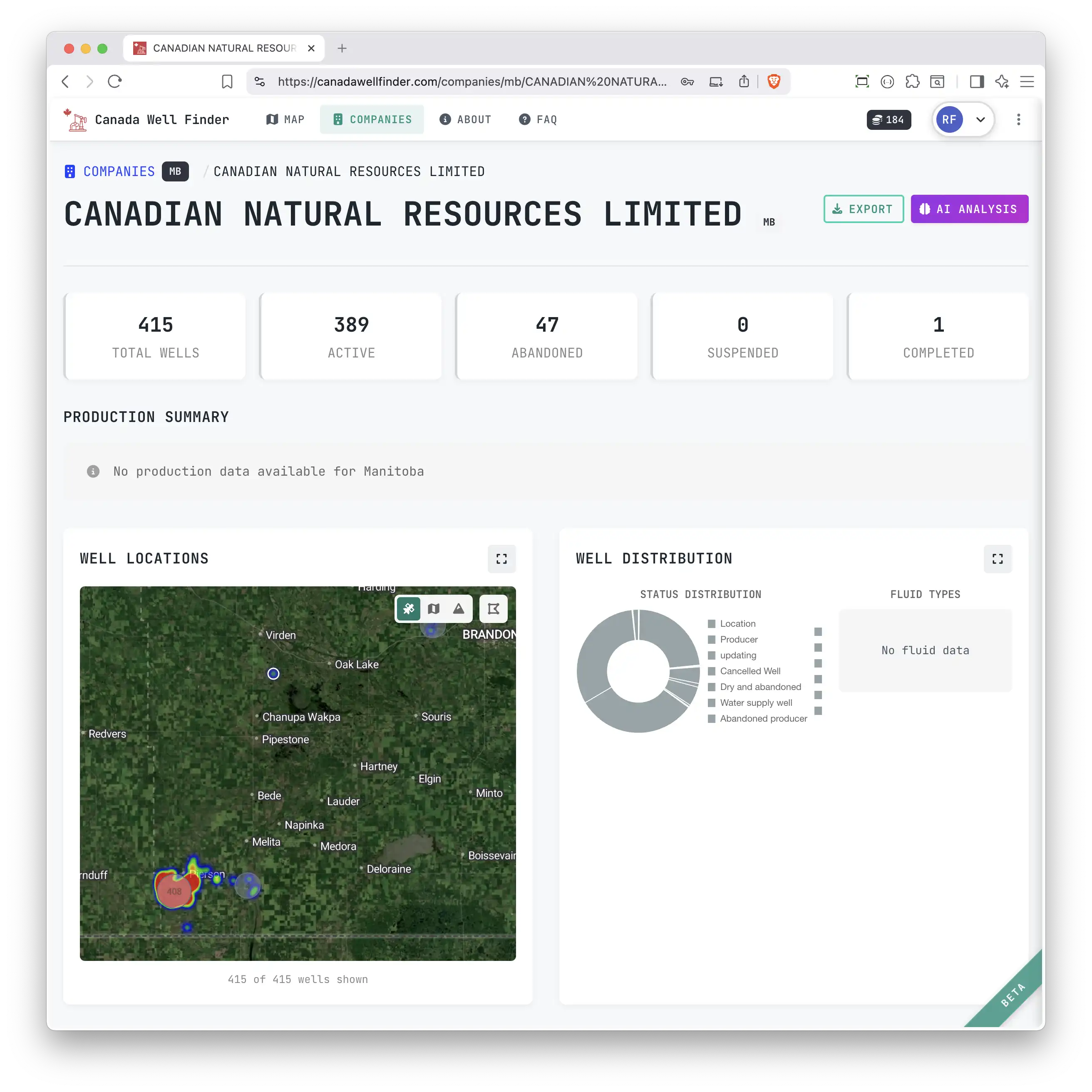Switch to the MAP tab
This screenshot has width=1092, height=1092.
point(285,119)
